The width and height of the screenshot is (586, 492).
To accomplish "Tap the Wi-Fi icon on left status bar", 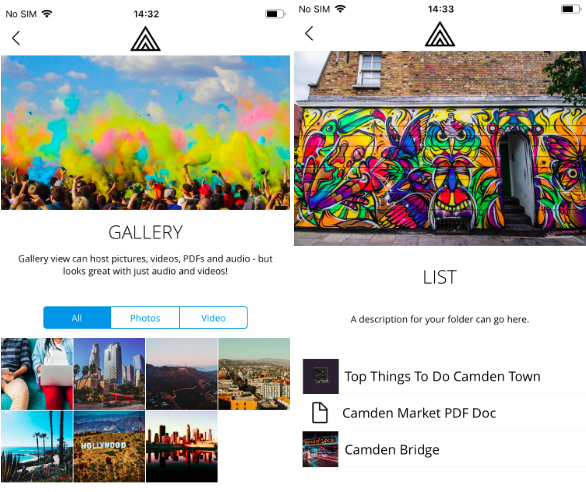I will coord(47,14).
